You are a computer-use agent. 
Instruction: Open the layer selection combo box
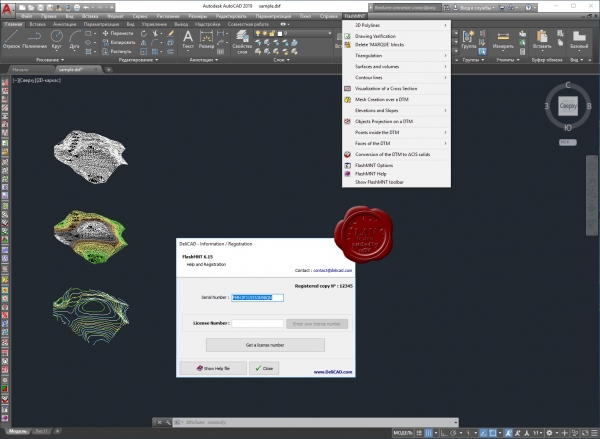pyautogui.click(x=293, y=33)
